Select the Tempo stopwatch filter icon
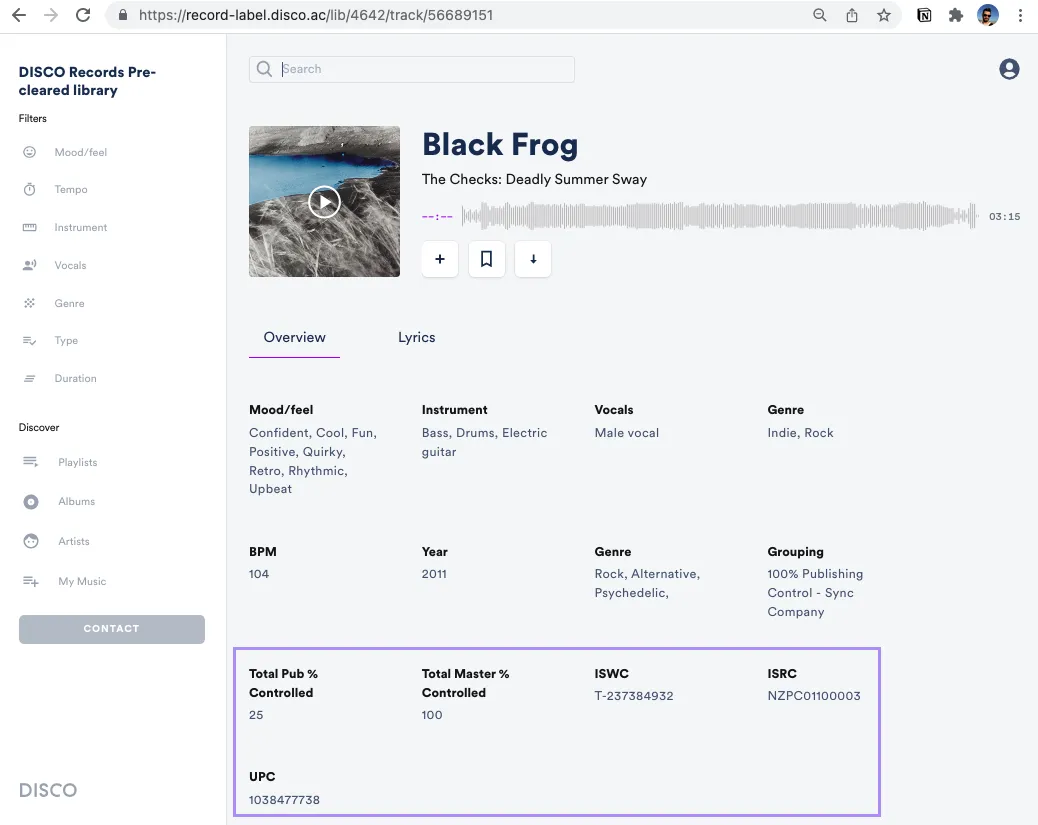Viewport: 1038px width, 825px height. click(30, 189)
